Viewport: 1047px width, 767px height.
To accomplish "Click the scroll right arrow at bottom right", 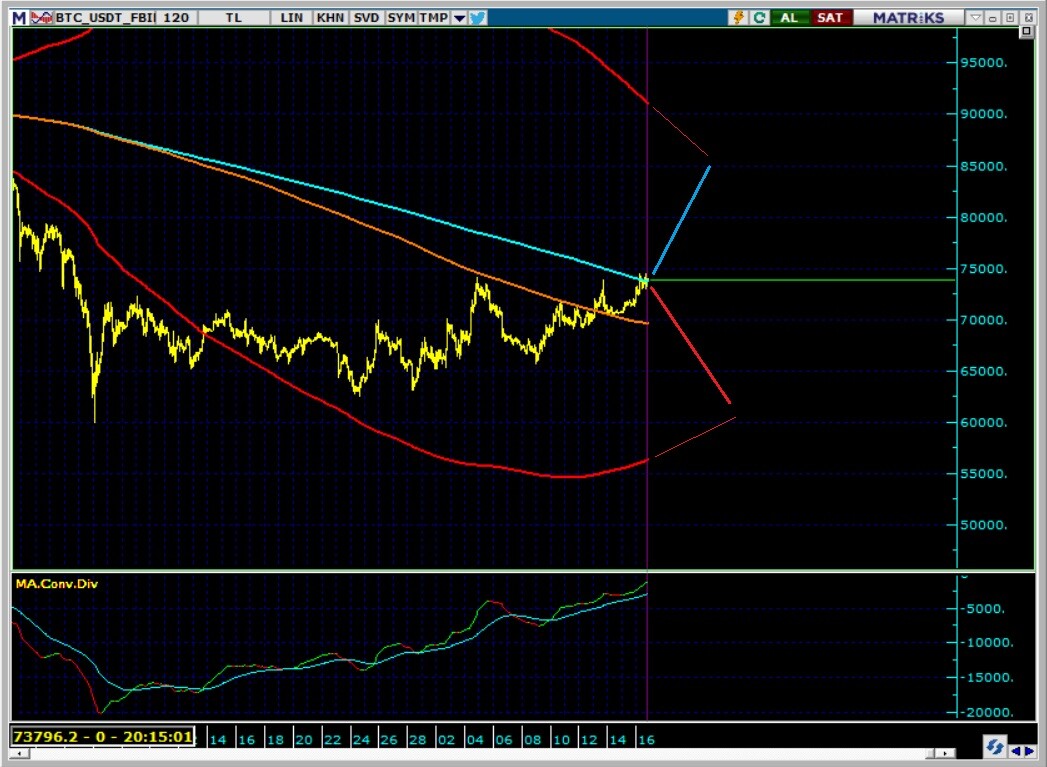I will [x=1030, y=749].
